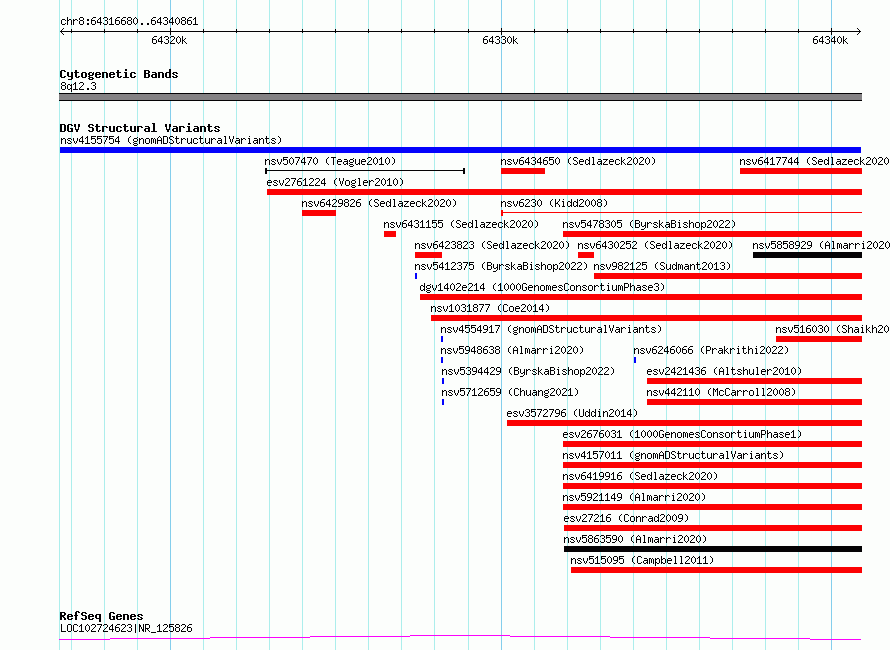Click the chr8:64316680..64340861 coordinates

click(x=129, y=22)
